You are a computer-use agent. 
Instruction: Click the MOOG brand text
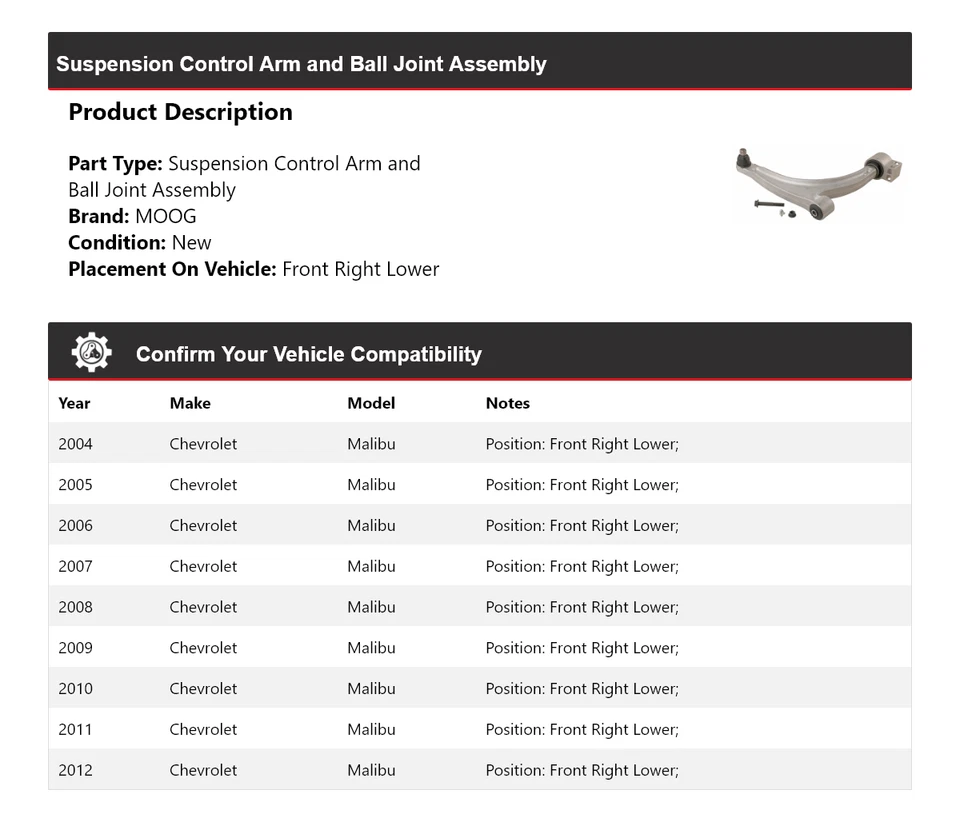pos(166,216)
